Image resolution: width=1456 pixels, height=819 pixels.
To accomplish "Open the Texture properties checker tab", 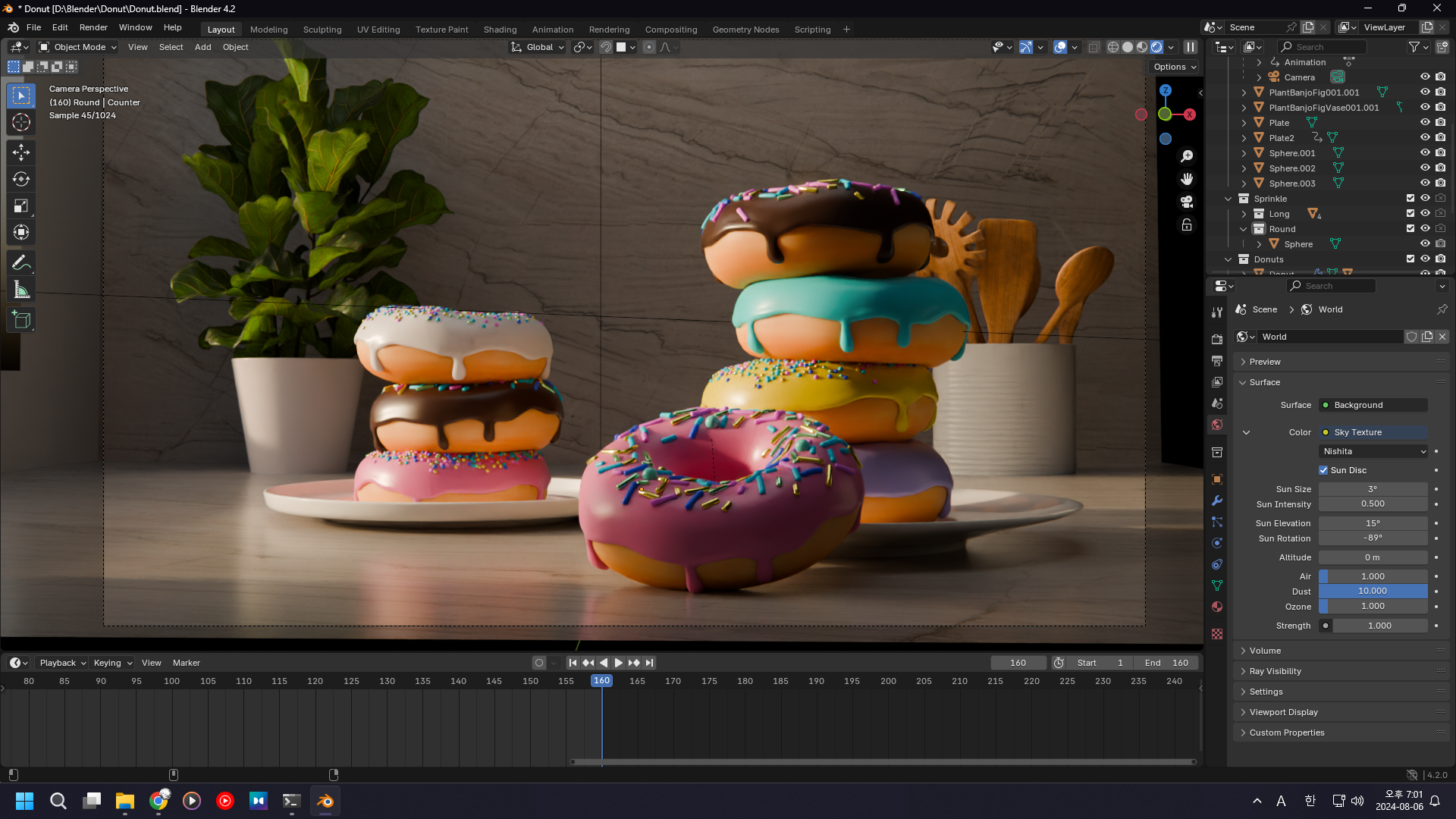I will click(1217, 634).
